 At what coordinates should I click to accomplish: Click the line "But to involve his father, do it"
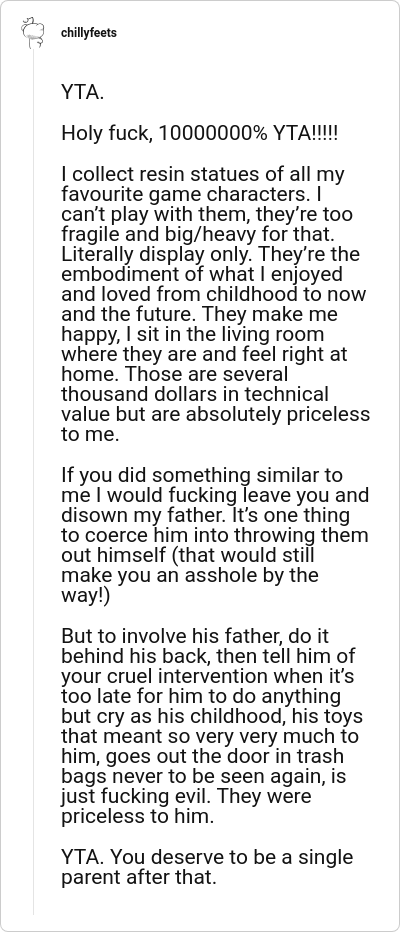195,636
